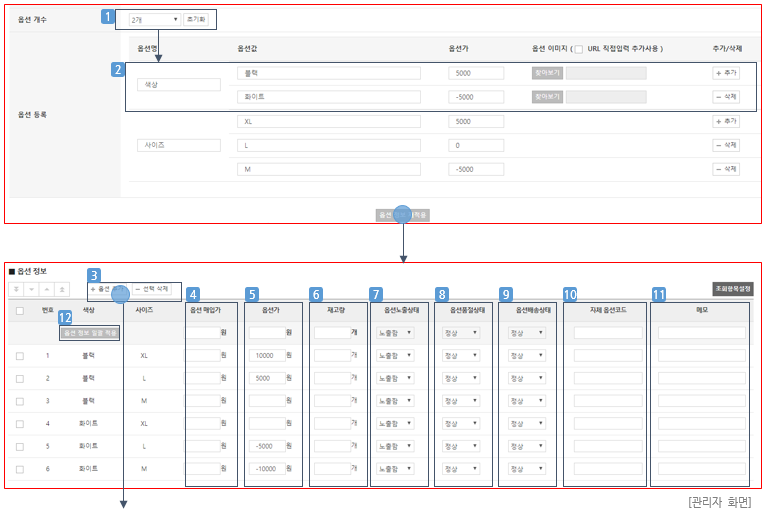
Task: Click the 초기화 reset button
Action: [x=196, y=19]
